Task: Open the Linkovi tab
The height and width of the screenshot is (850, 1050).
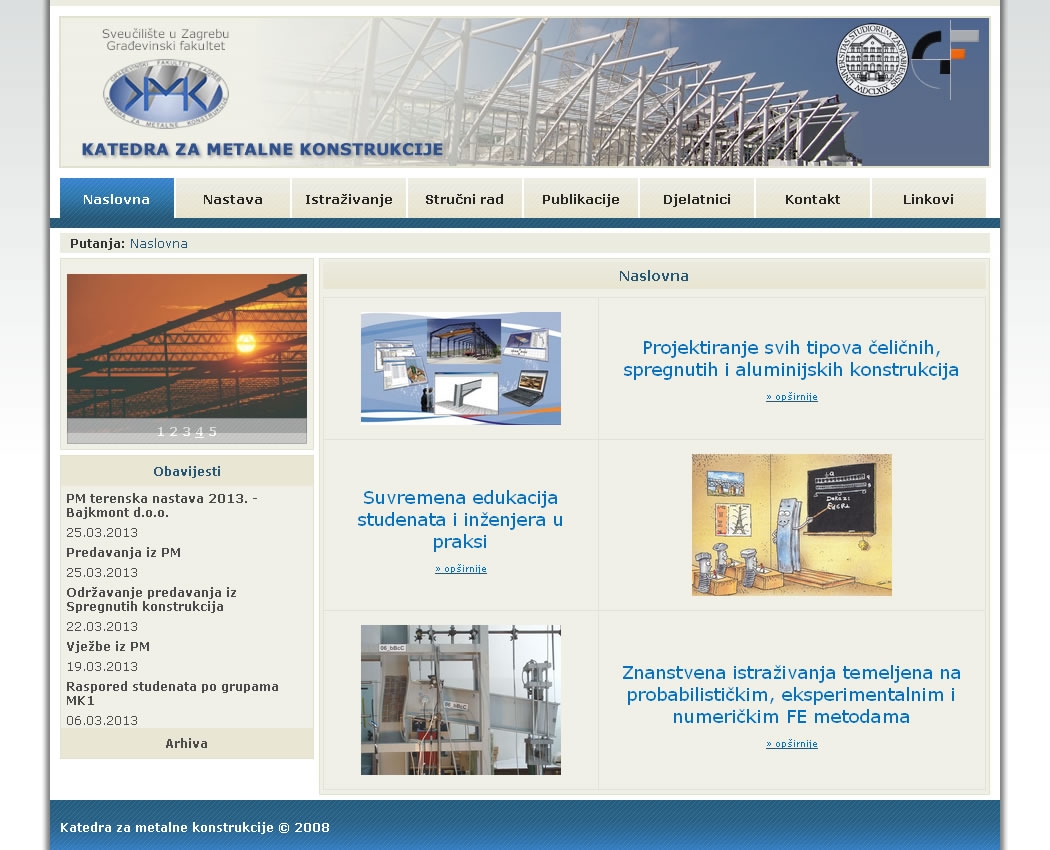Action: (x=928, y=199)
